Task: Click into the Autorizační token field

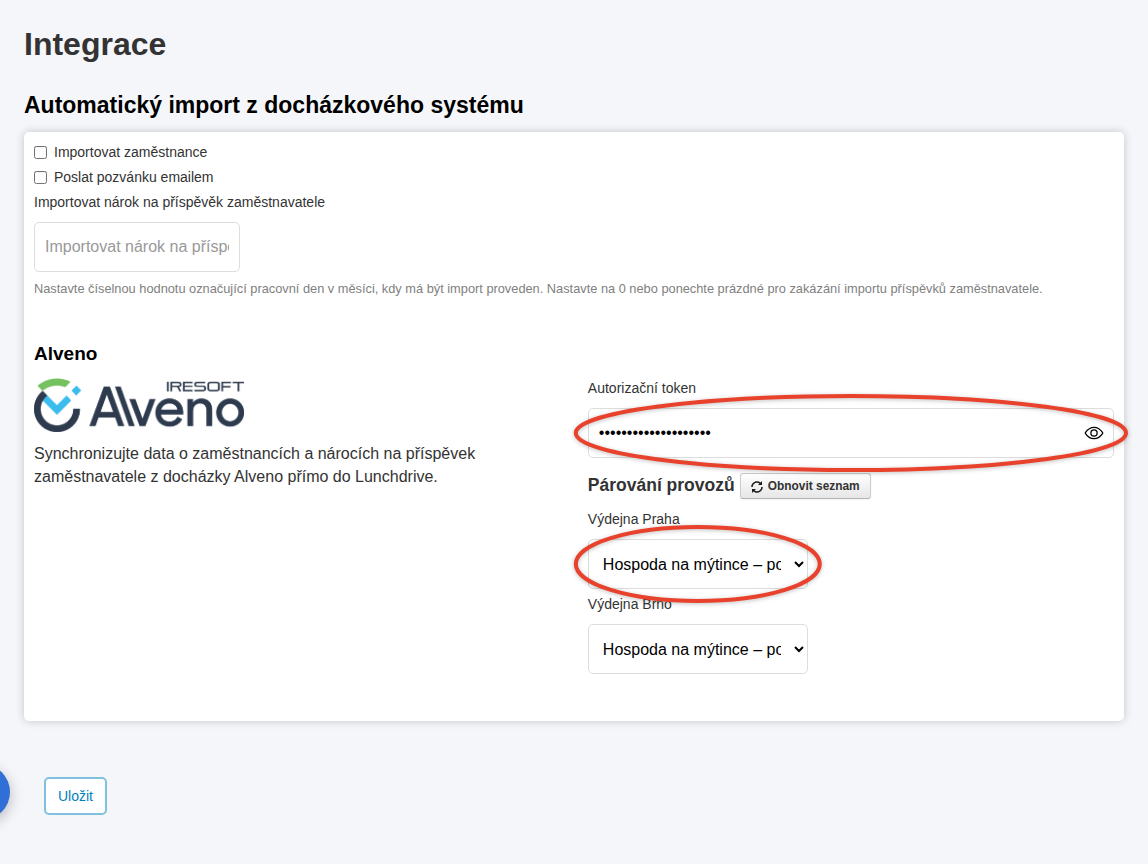Action: point(850,433)
